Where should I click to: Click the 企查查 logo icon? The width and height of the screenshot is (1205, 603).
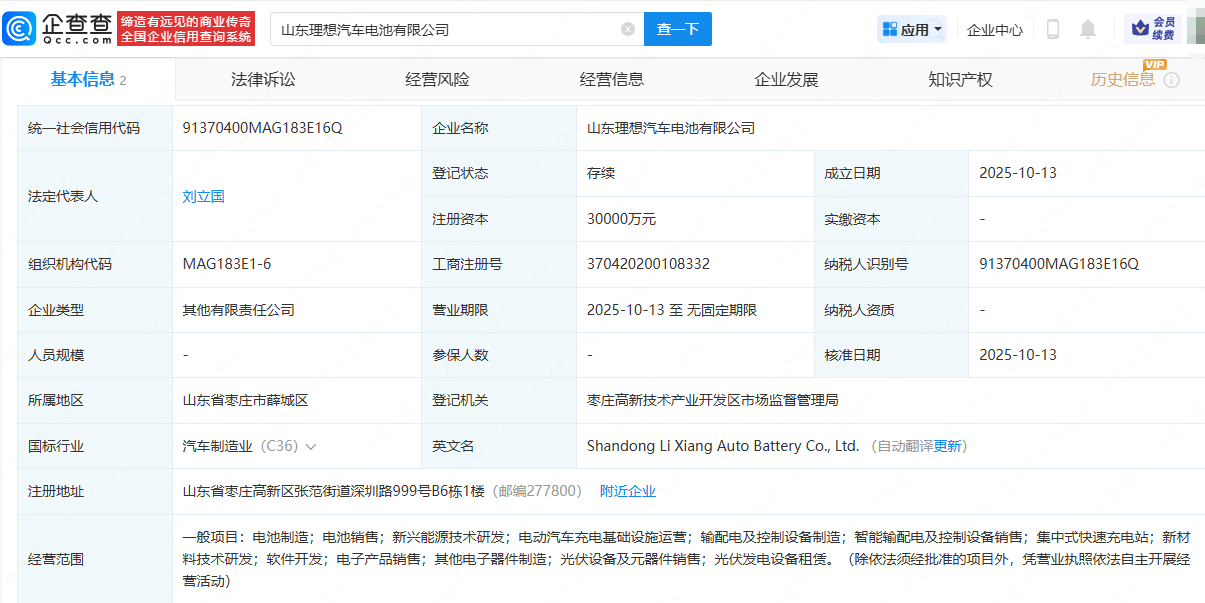20,27
